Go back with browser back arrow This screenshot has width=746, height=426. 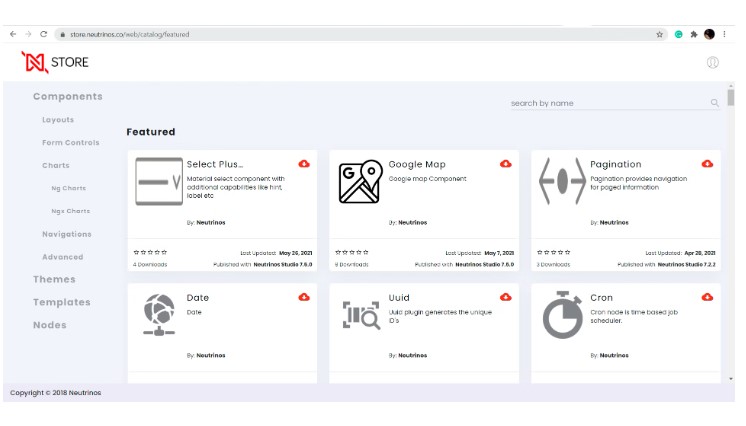point(13,34)
